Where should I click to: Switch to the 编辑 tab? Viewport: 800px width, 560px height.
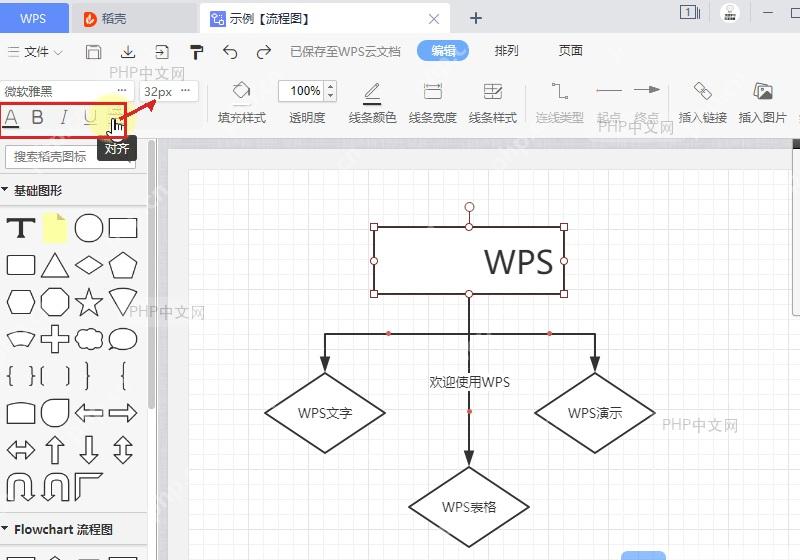pos(443,50)
